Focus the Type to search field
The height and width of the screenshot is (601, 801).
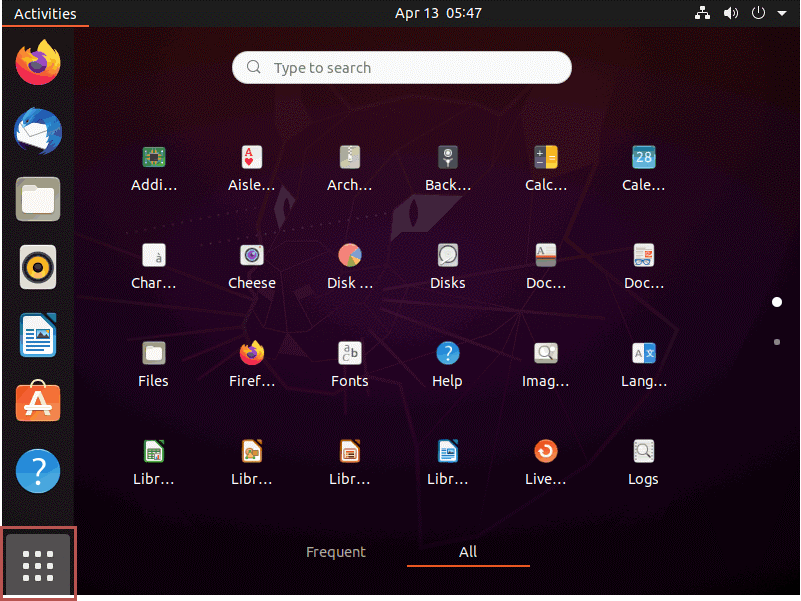pos(402,67)
